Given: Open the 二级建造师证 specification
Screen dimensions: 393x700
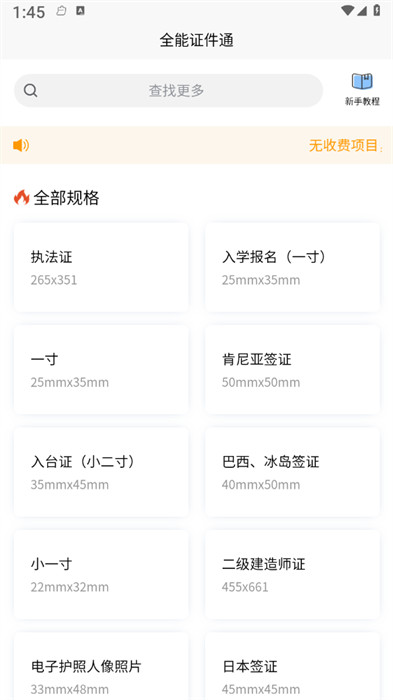Looking at the screenshot, I should pyautogui.click(x=293, y=574).
